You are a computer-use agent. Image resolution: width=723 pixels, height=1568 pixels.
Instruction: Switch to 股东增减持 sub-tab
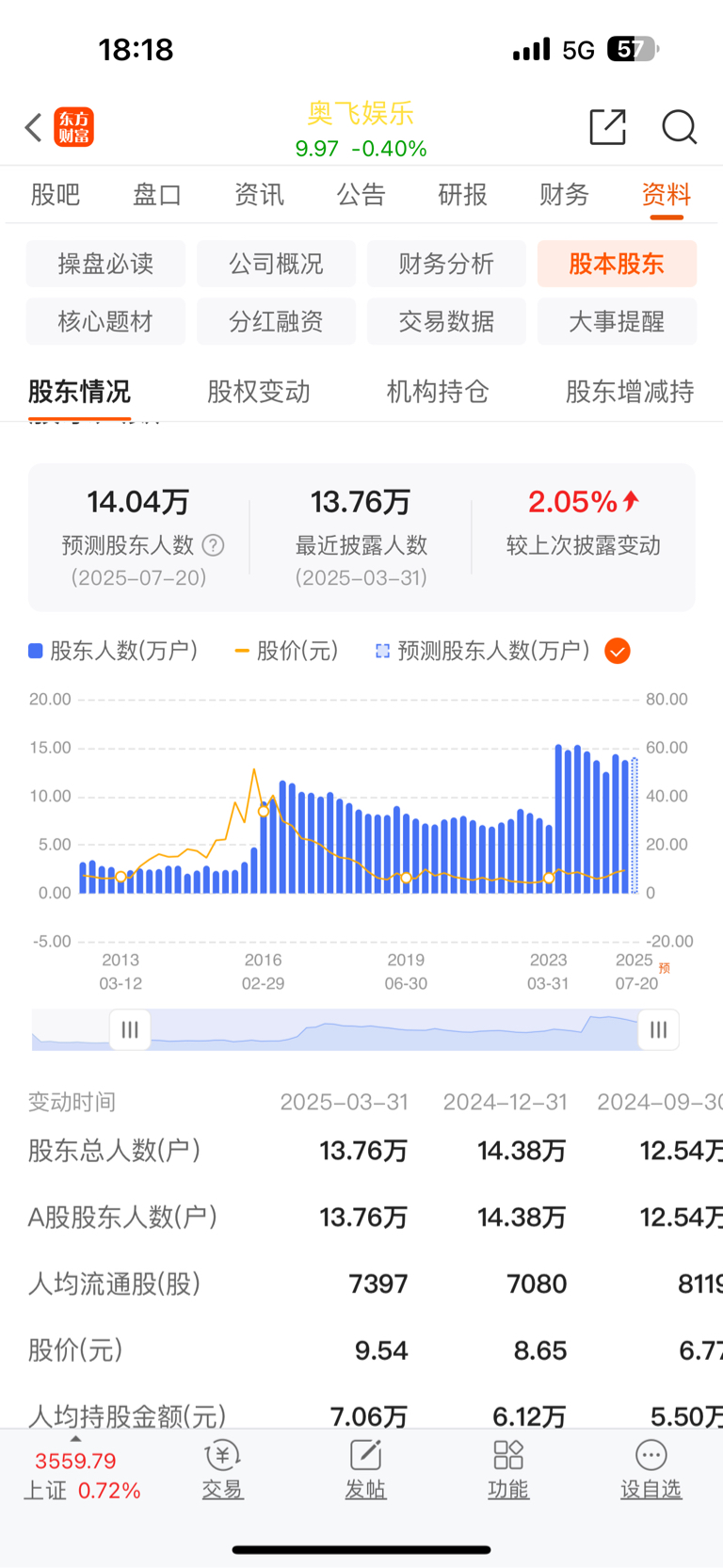point(630,392)
